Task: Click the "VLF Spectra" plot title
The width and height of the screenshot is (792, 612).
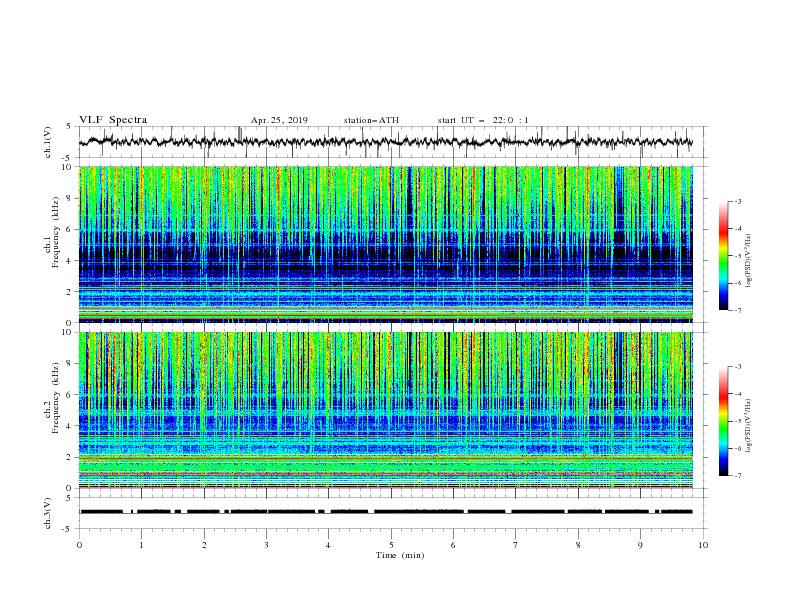Action: [x=113, y=120]
